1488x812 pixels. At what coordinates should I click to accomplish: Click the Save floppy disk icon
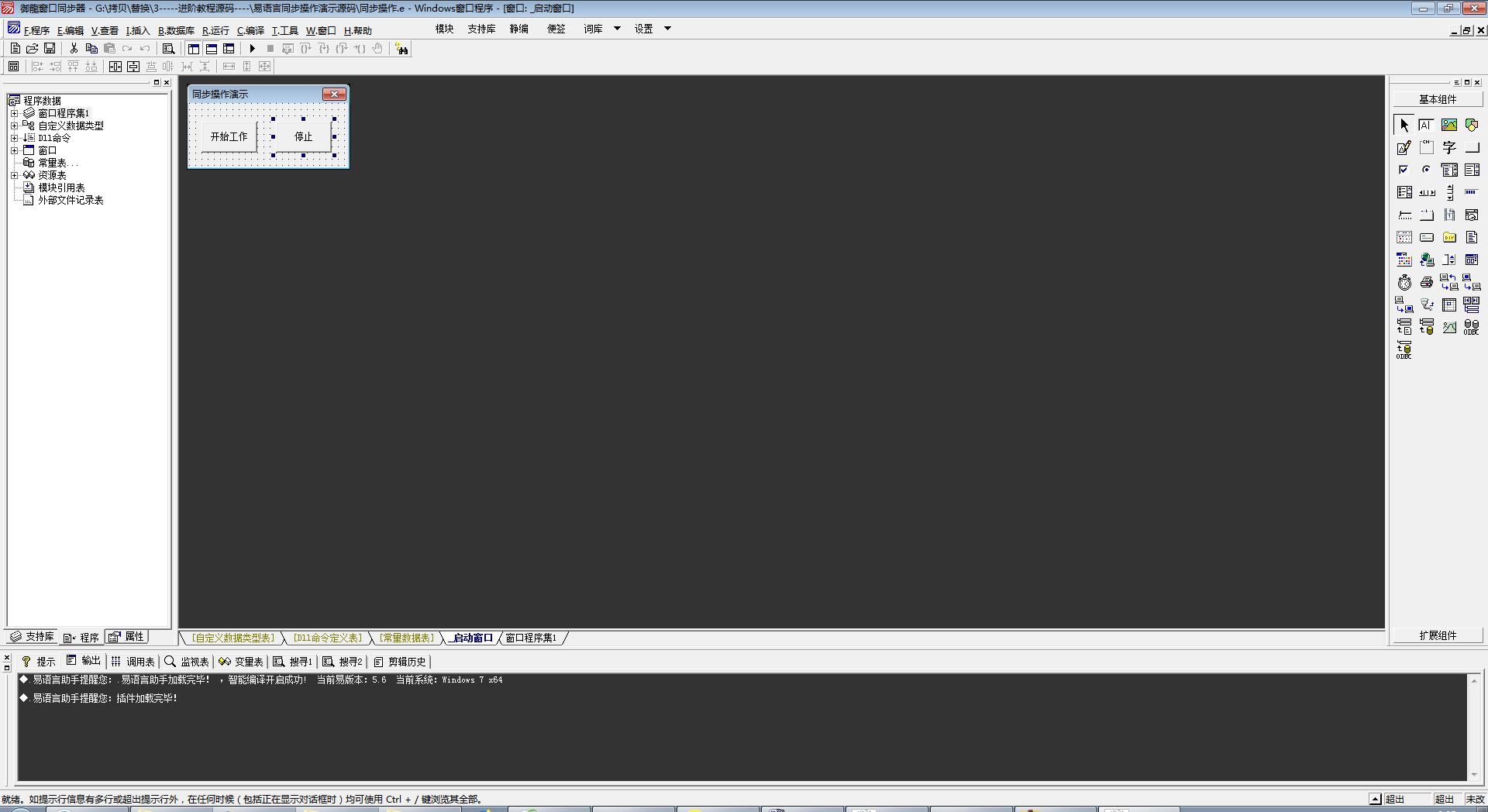(50, 49)
